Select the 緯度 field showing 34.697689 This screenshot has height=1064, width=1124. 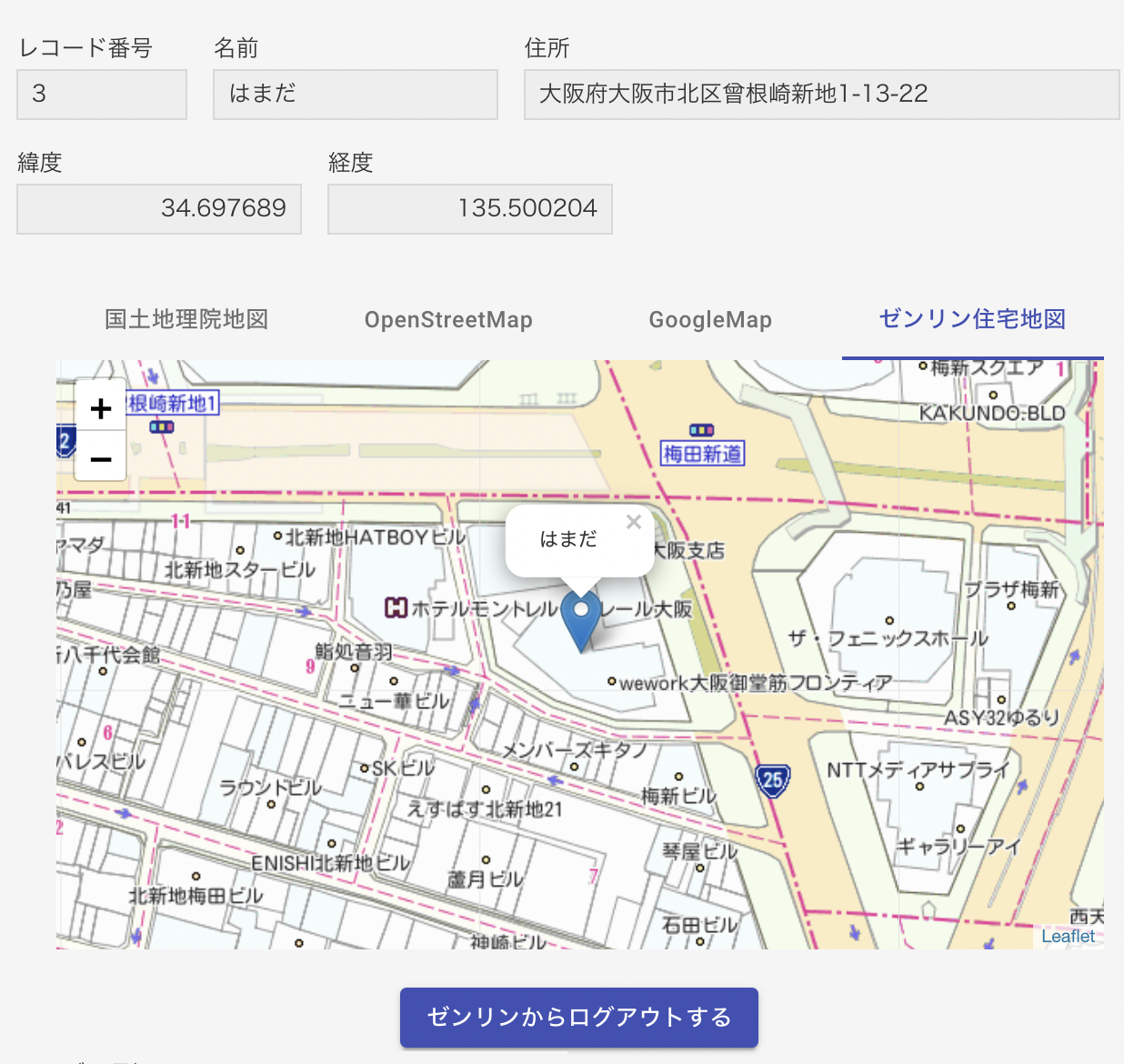(x=159, y=209)
